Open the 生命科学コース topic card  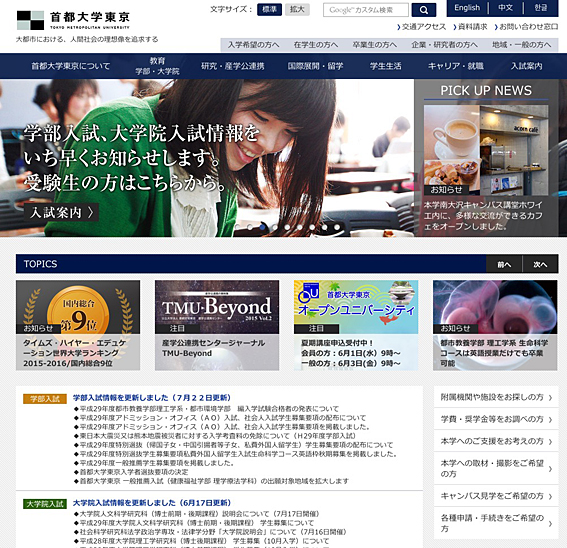495,325
